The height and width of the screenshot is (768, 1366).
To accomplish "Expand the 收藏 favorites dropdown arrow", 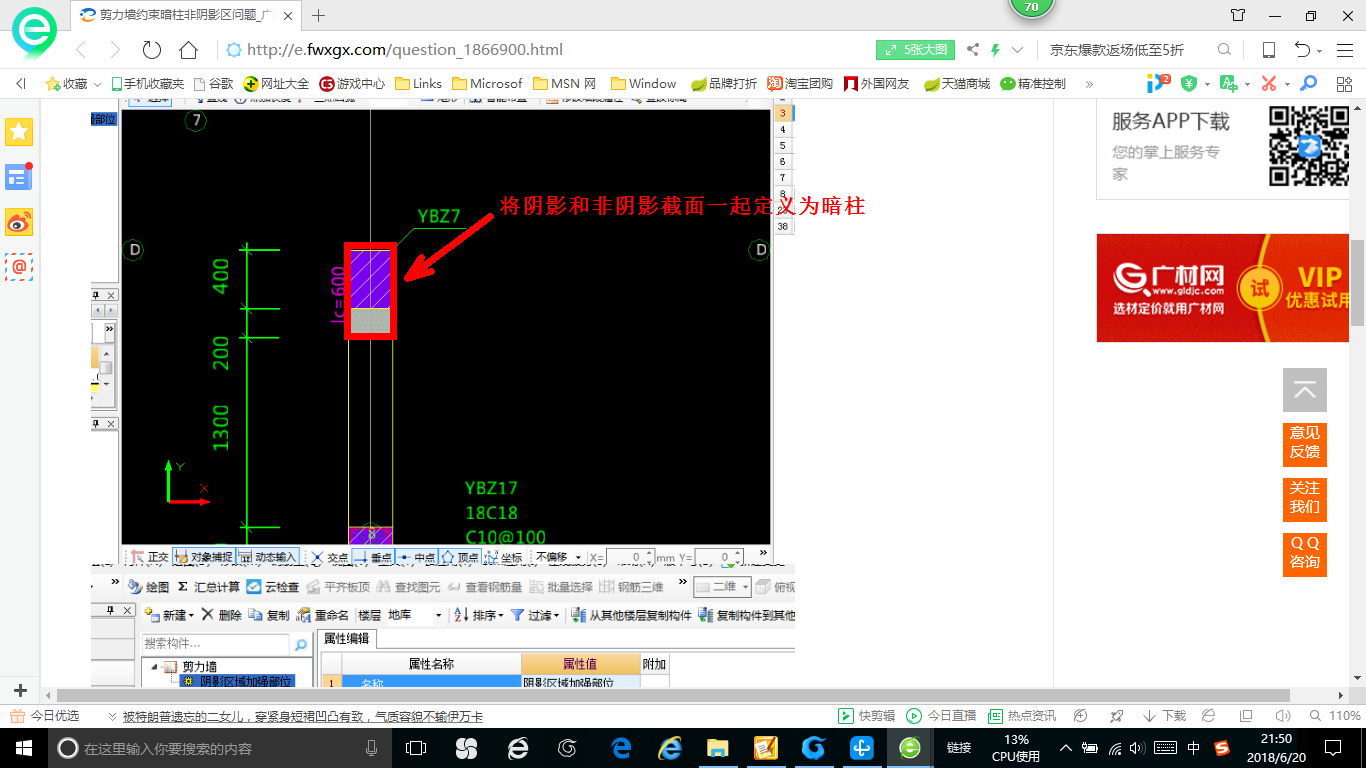I will pos(97,84).
